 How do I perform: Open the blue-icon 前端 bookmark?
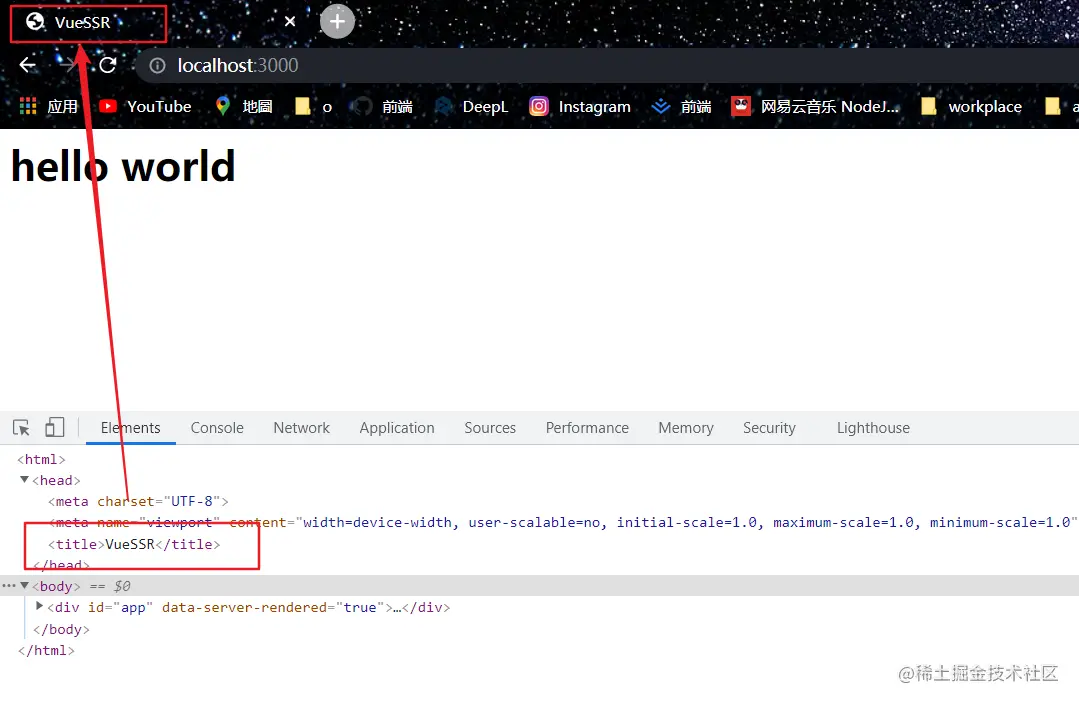pyautogui.click(x=681, y=106)
